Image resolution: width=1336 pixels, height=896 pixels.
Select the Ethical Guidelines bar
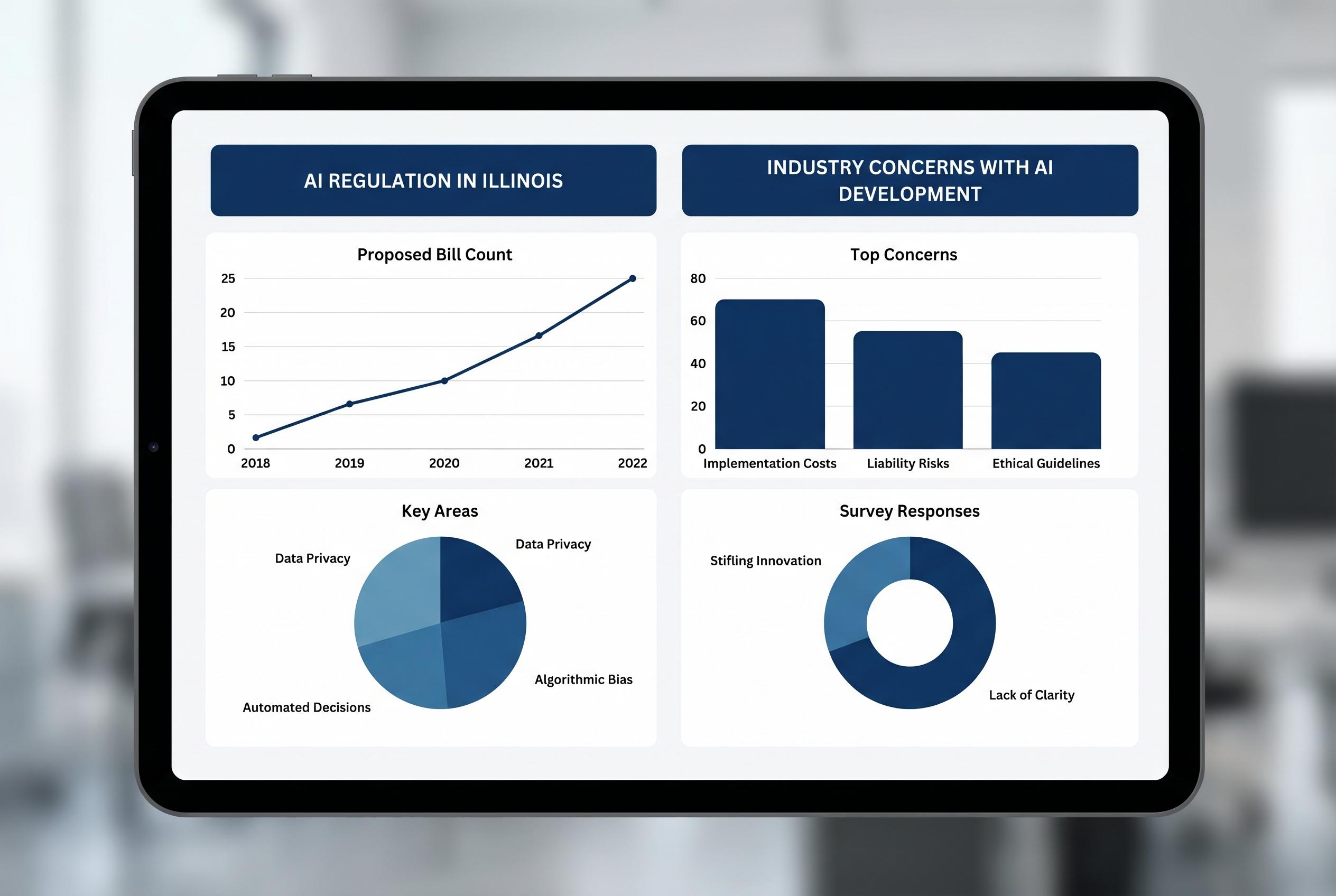1045,402
